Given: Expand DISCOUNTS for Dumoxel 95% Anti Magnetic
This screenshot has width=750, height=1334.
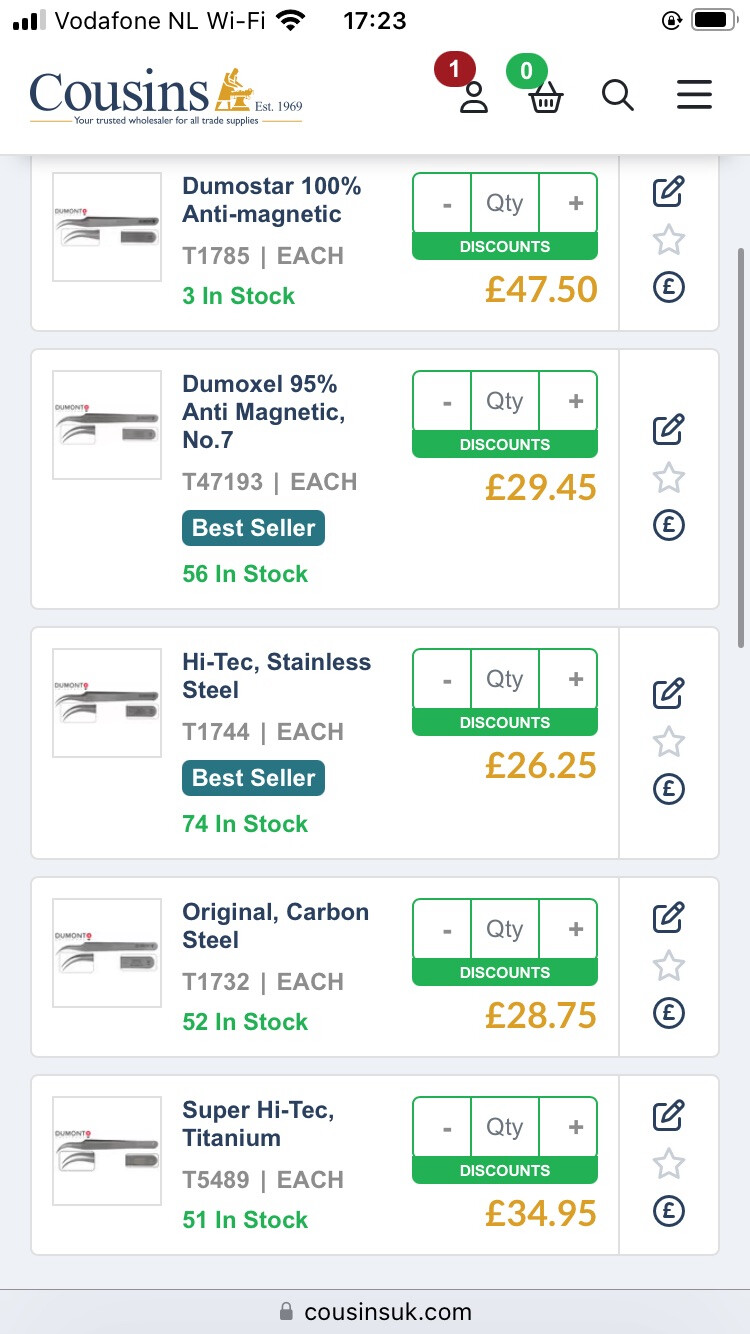Looking at the screenshot, I should pyautogui.click(x=504, y=444).
